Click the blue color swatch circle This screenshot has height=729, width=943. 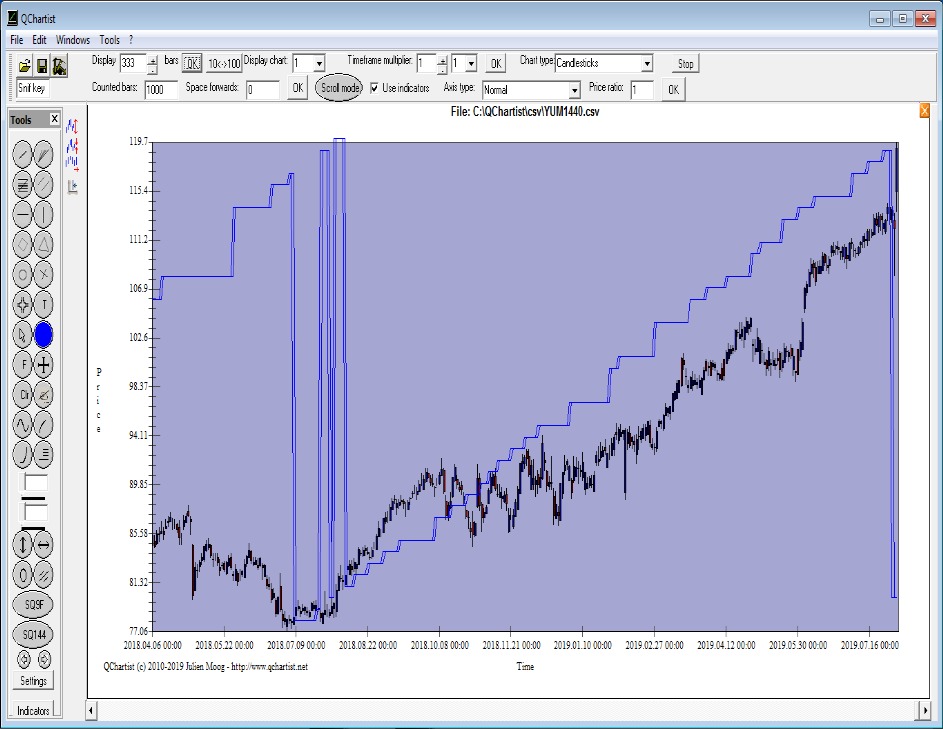45,334
